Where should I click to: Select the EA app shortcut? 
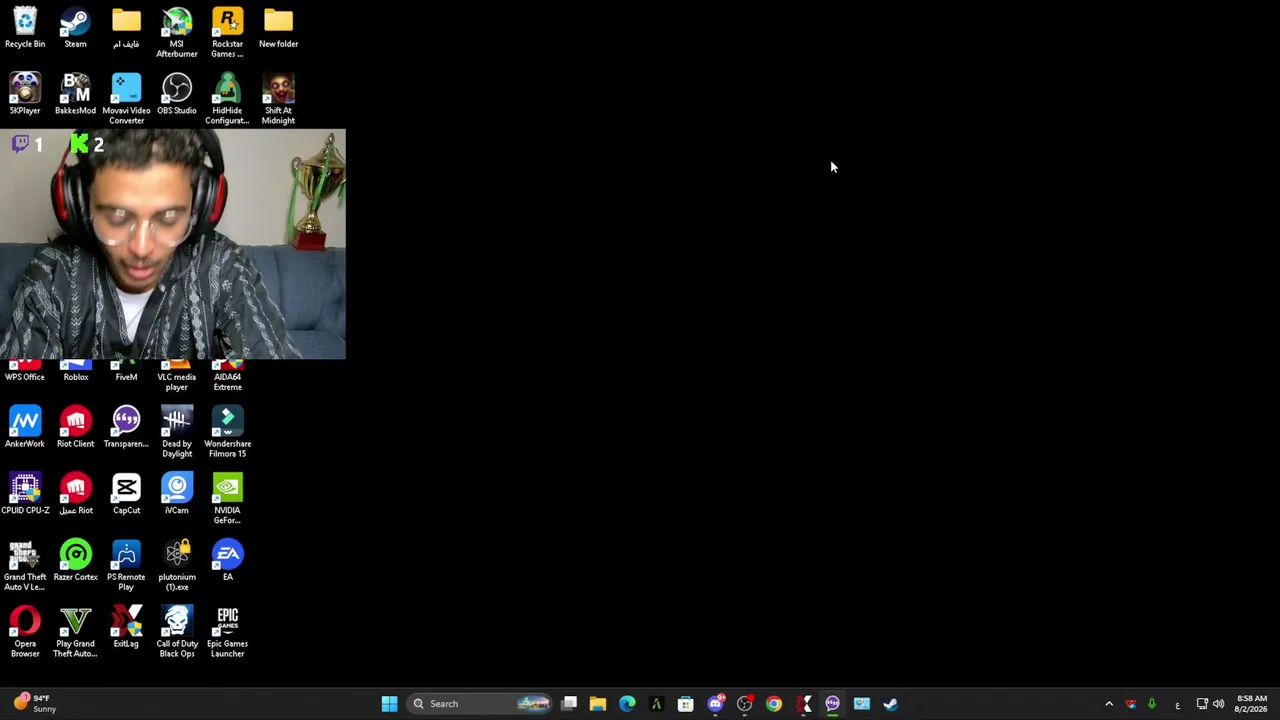click(x=227, y=561)
